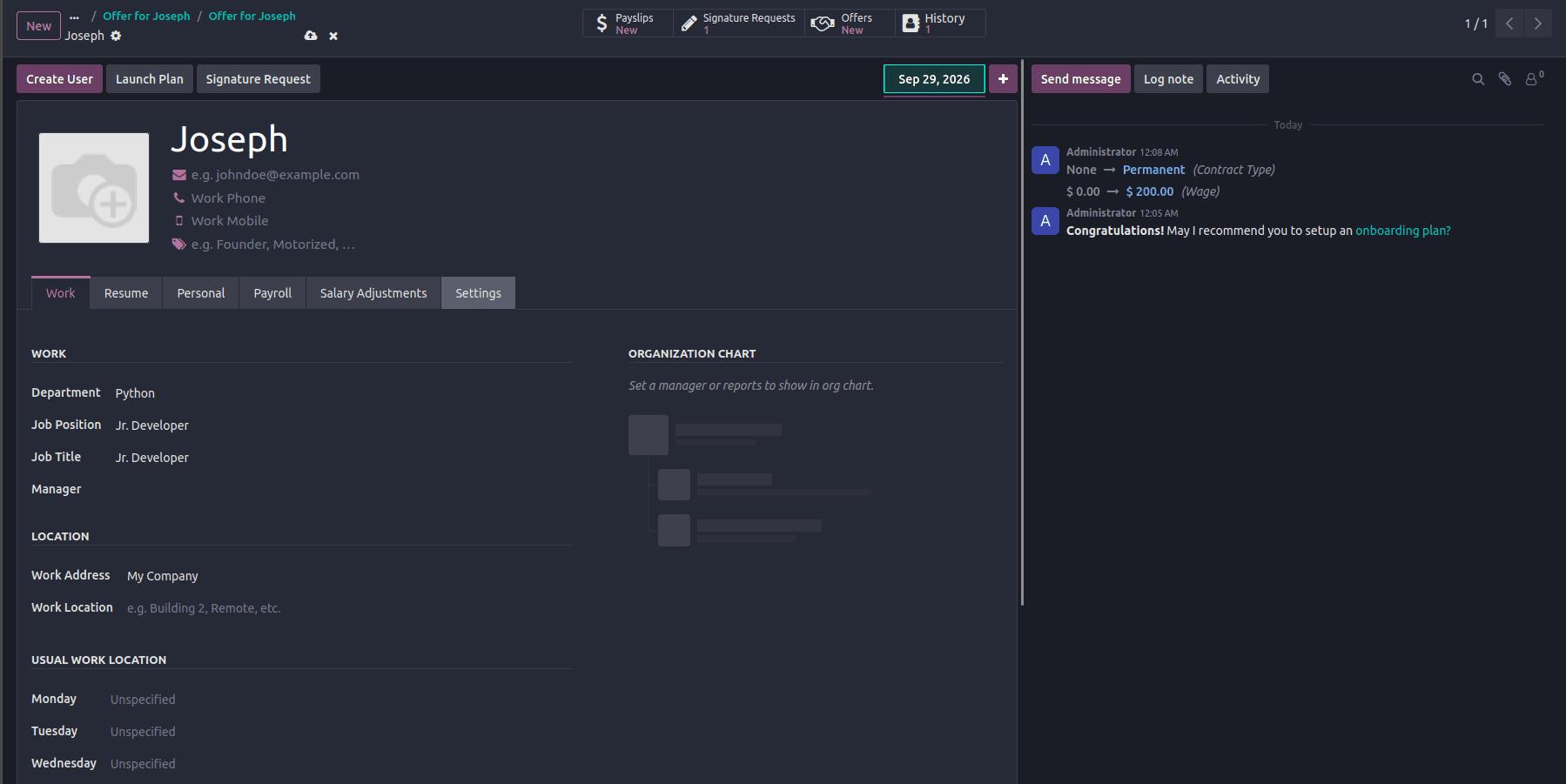Click the cloud save icon
This screenshot has width=1566, height=784.
click(311, 36)
